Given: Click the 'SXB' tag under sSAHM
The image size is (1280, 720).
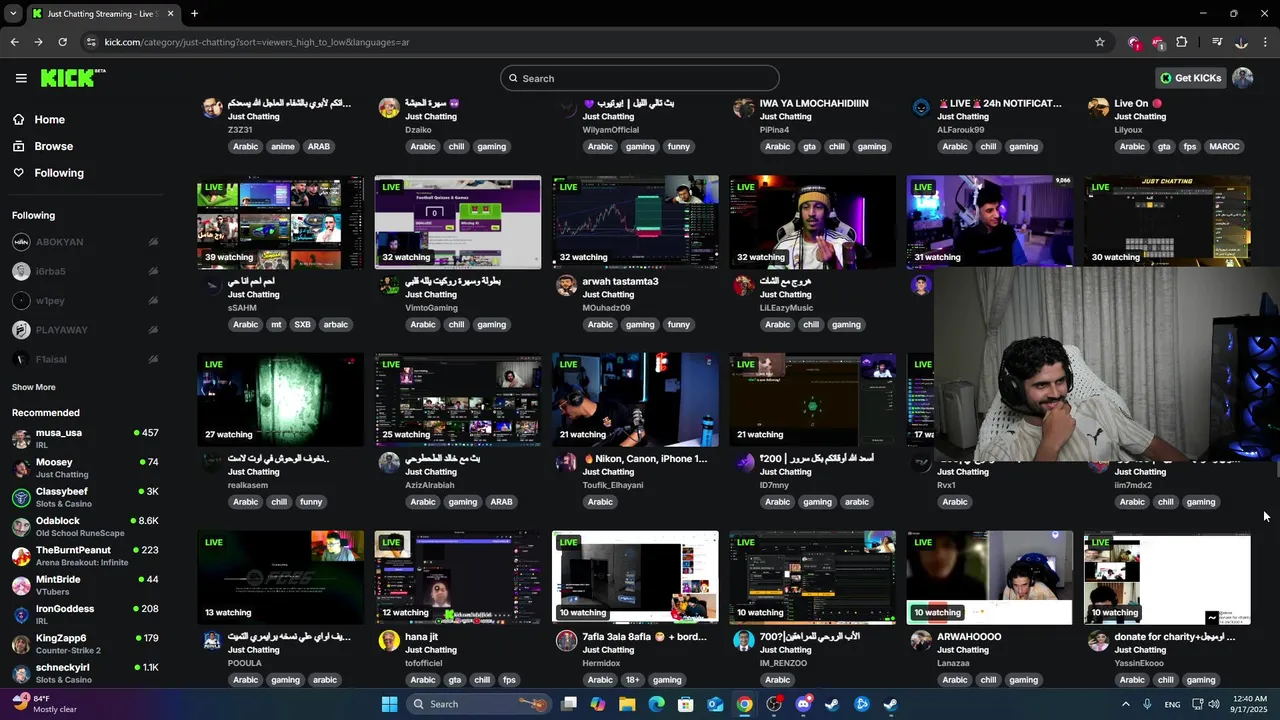Looking at the screenshot, I should pos(302,324).
